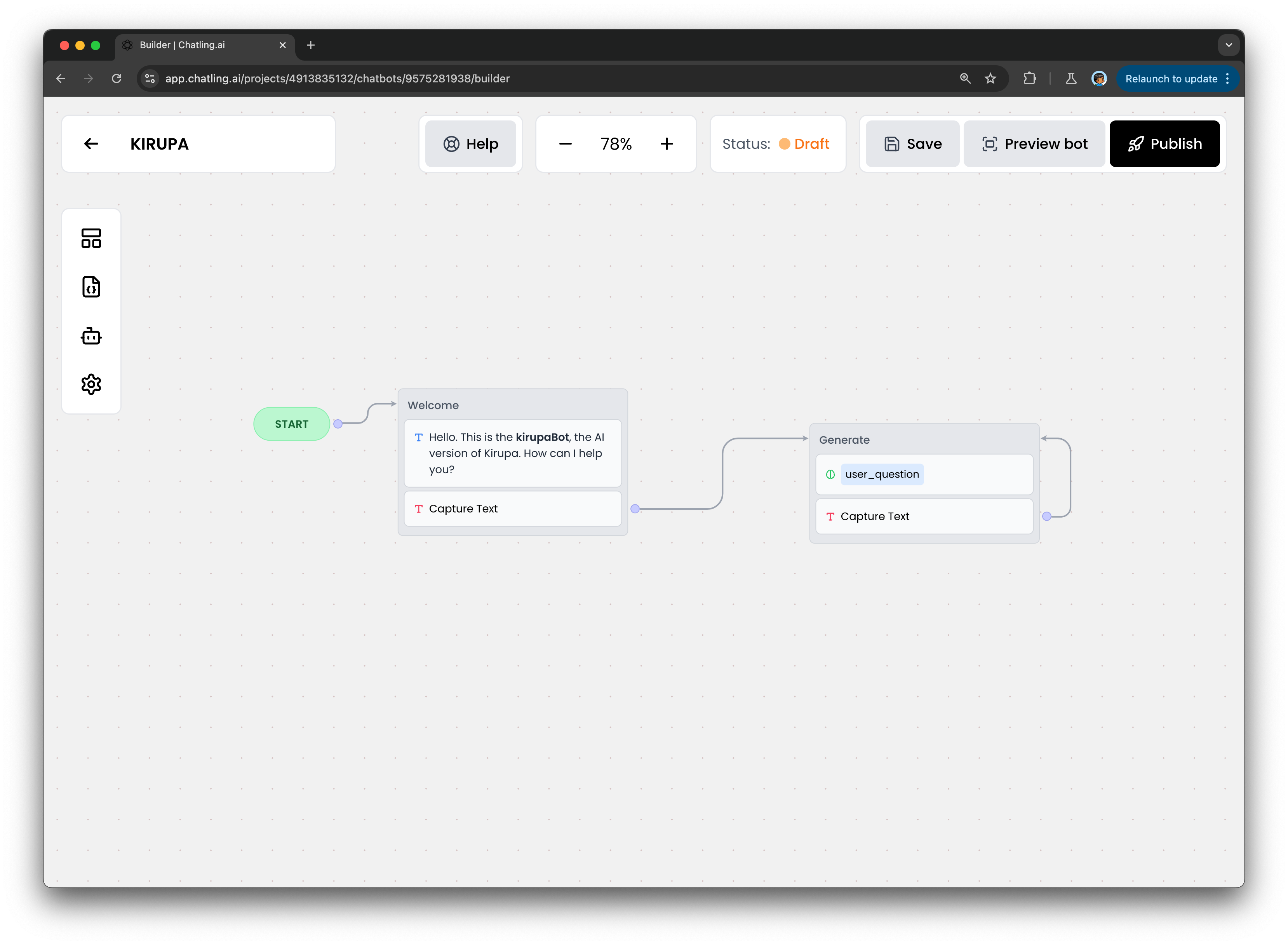Select the START node

tap(292, 424)
